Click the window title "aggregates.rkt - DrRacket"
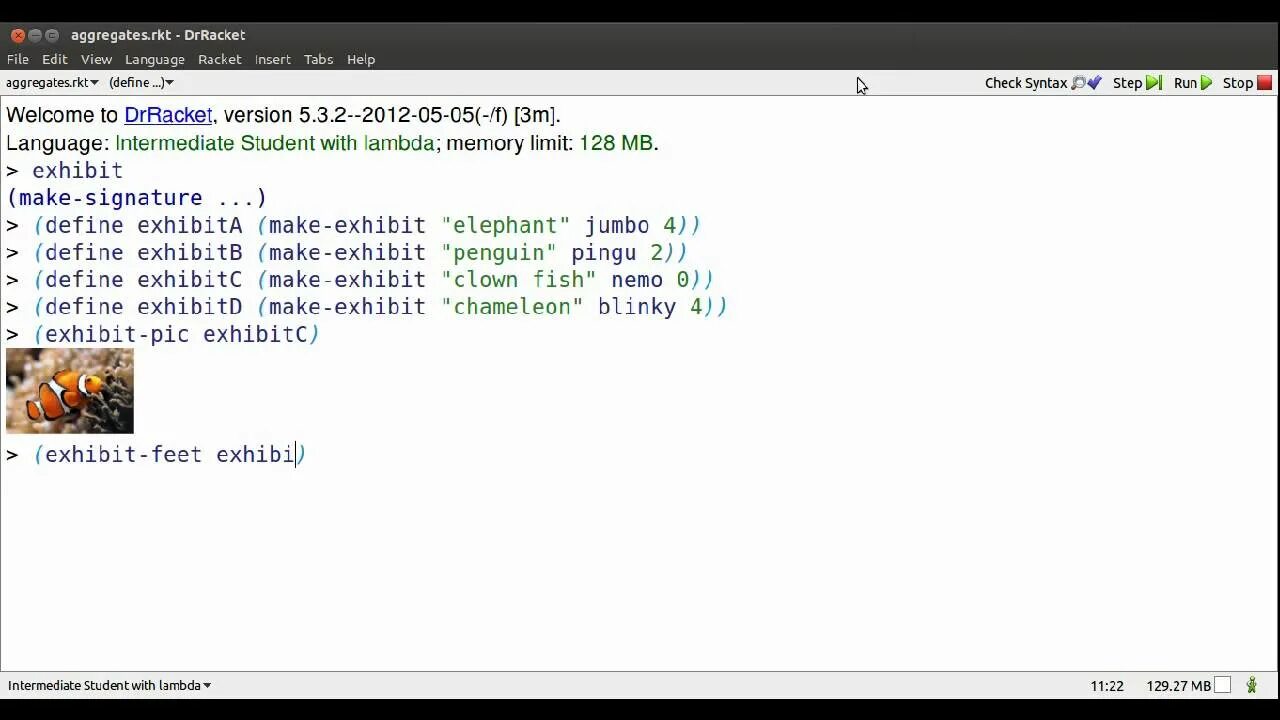 coord(158,35)
